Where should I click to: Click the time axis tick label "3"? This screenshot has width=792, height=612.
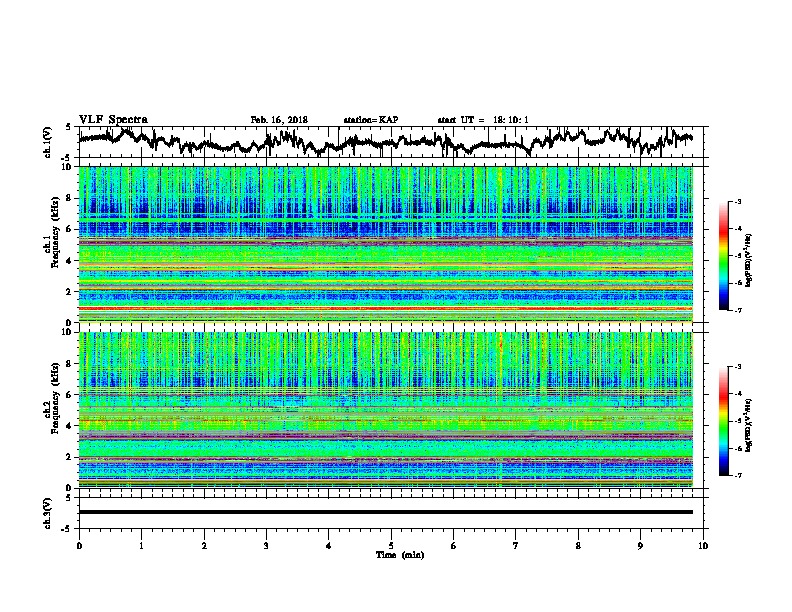266,546
